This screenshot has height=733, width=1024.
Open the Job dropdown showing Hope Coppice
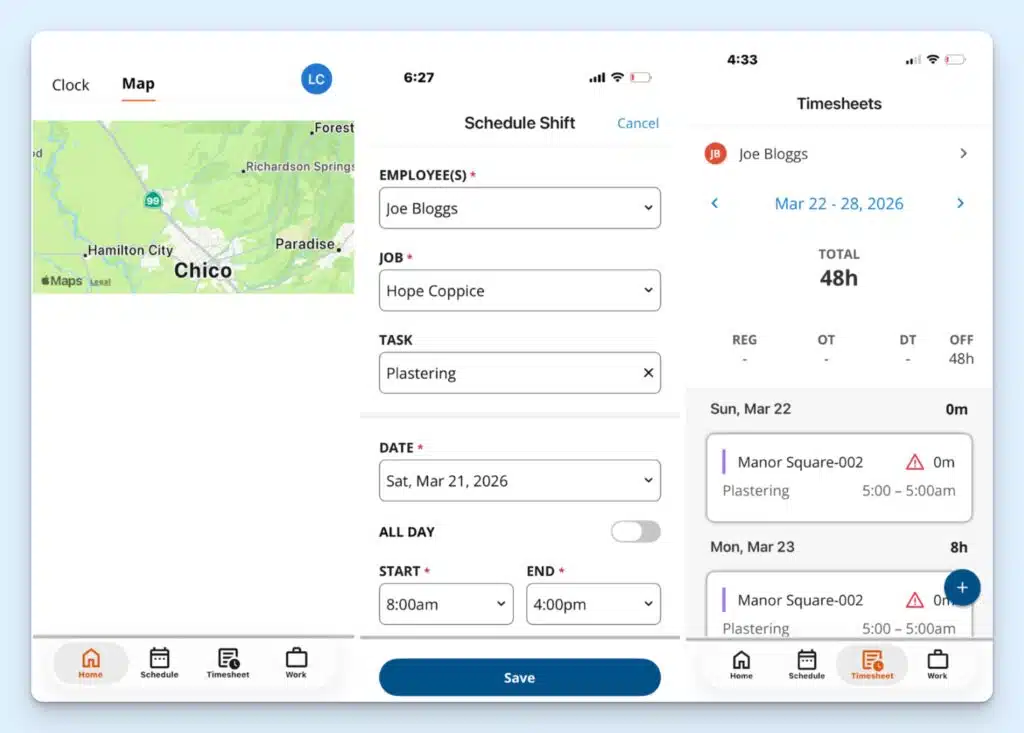pos(519,290)
